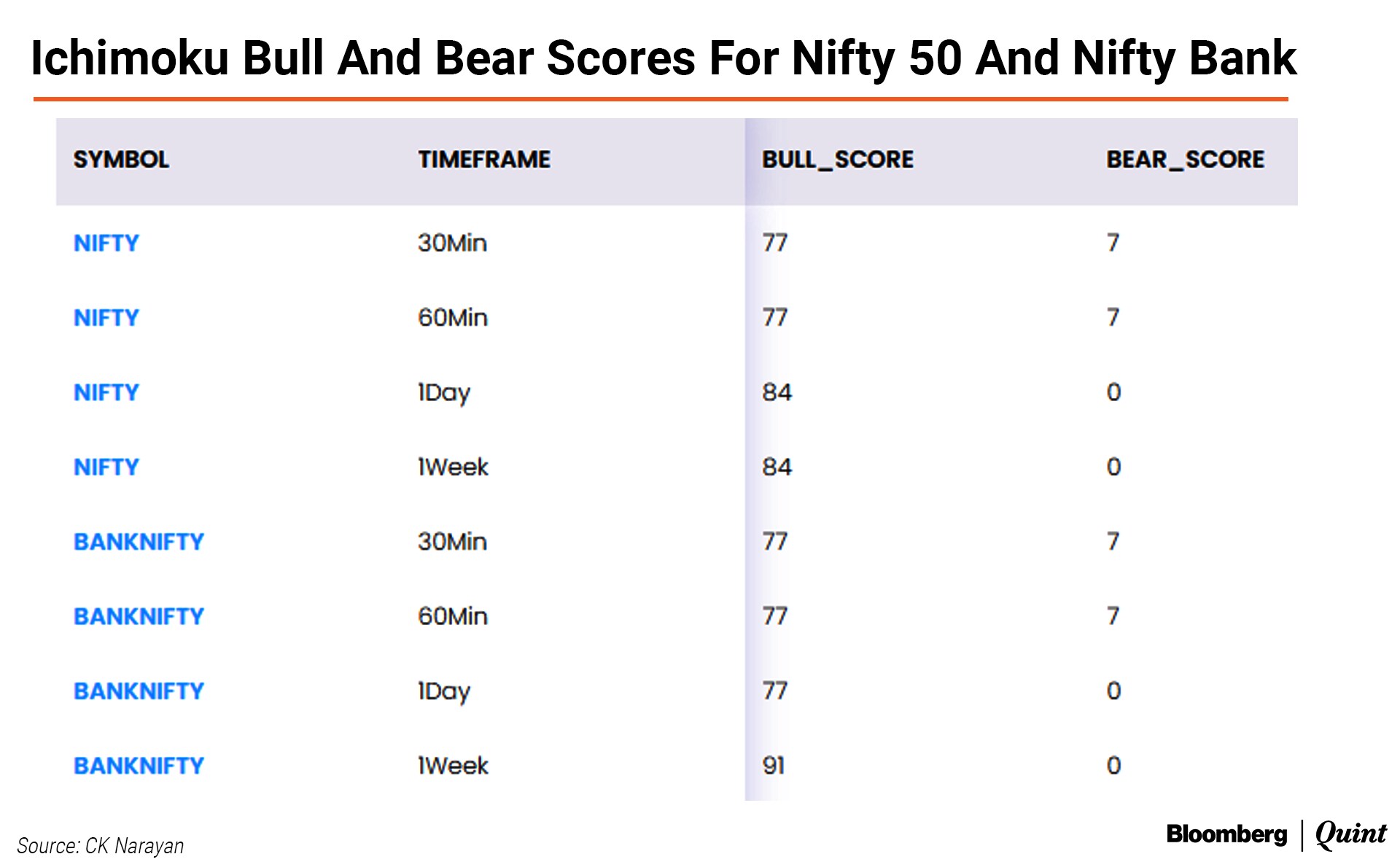Click the NIFTY link for 30Min timeframe
Viewport: 1400px width, 862px height.
coord(106,243)
